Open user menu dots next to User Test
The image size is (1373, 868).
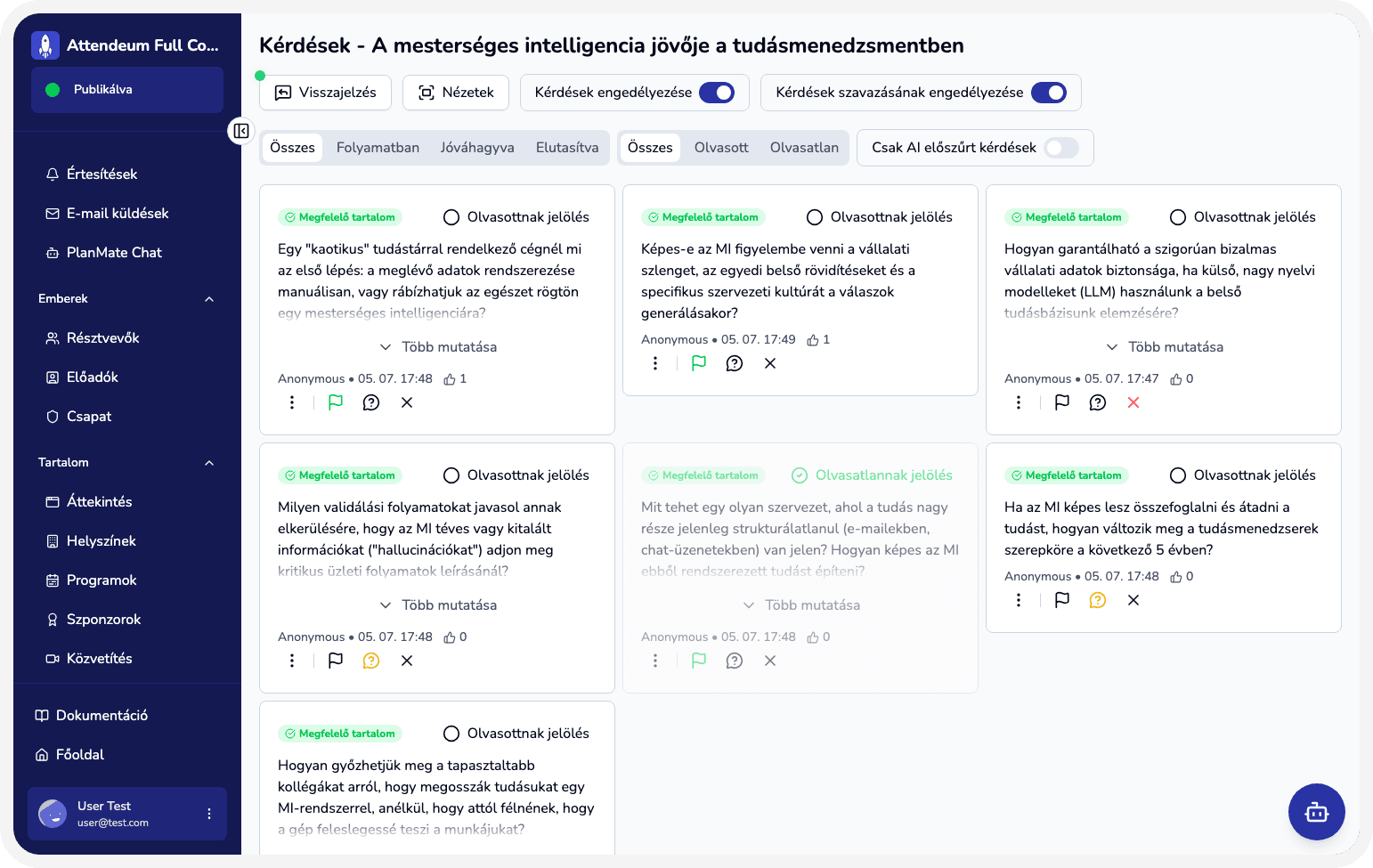[209, 814]
